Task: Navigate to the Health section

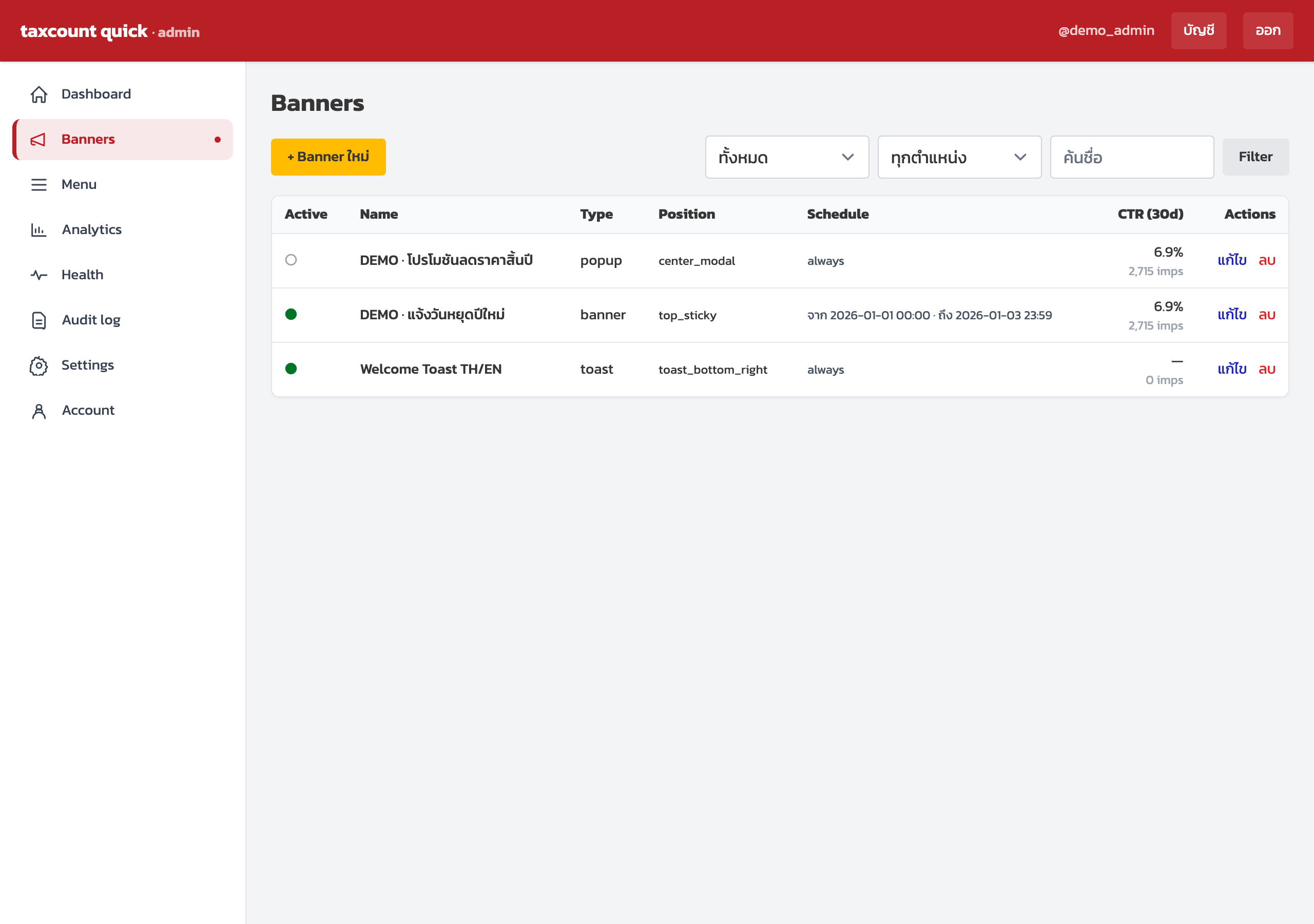Action: click(123, 275)
